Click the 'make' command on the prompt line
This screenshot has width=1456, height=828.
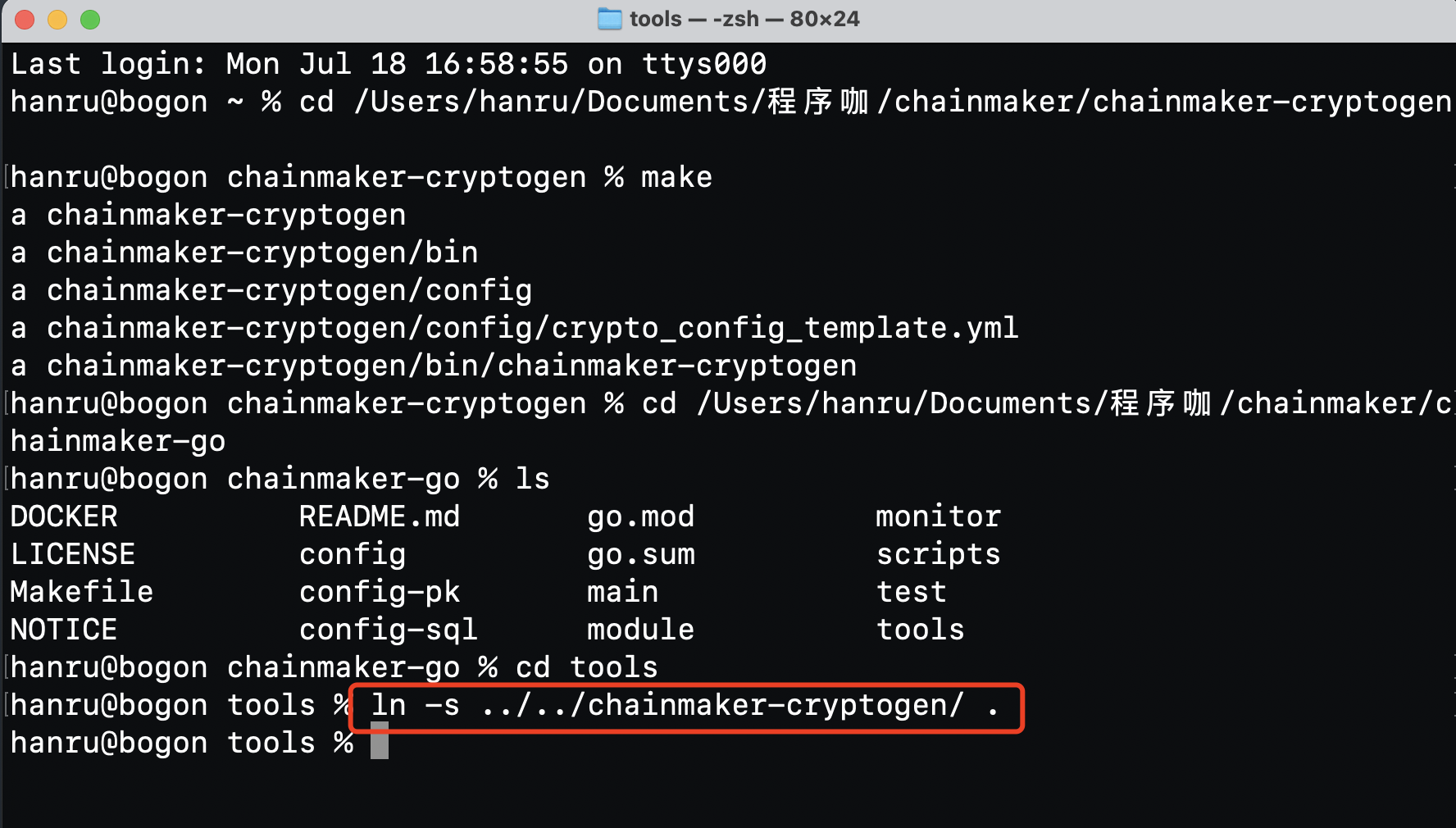click(676, 177)
